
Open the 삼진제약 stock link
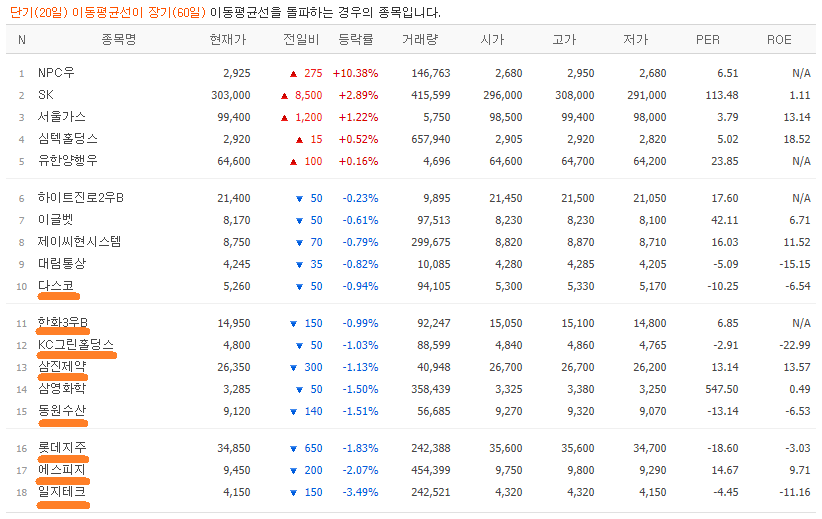tap(61, 367)
